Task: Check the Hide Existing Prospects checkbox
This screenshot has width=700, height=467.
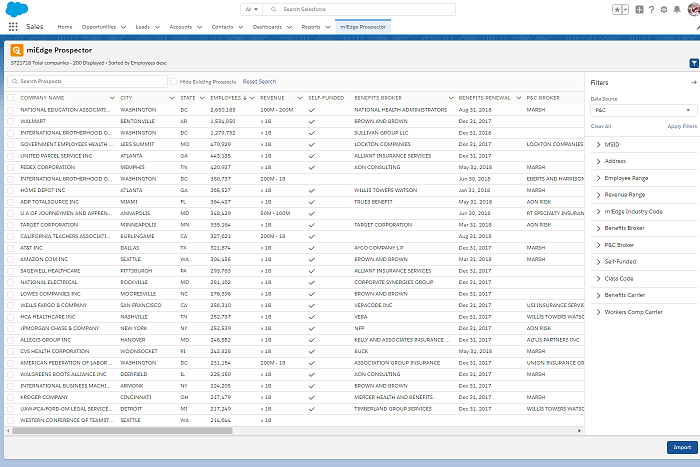Action: (x=174, y=81)
